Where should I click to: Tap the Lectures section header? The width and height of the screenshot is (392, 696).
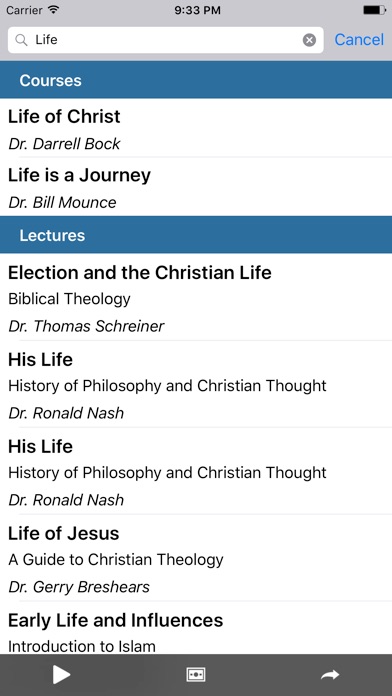[196, 235]
